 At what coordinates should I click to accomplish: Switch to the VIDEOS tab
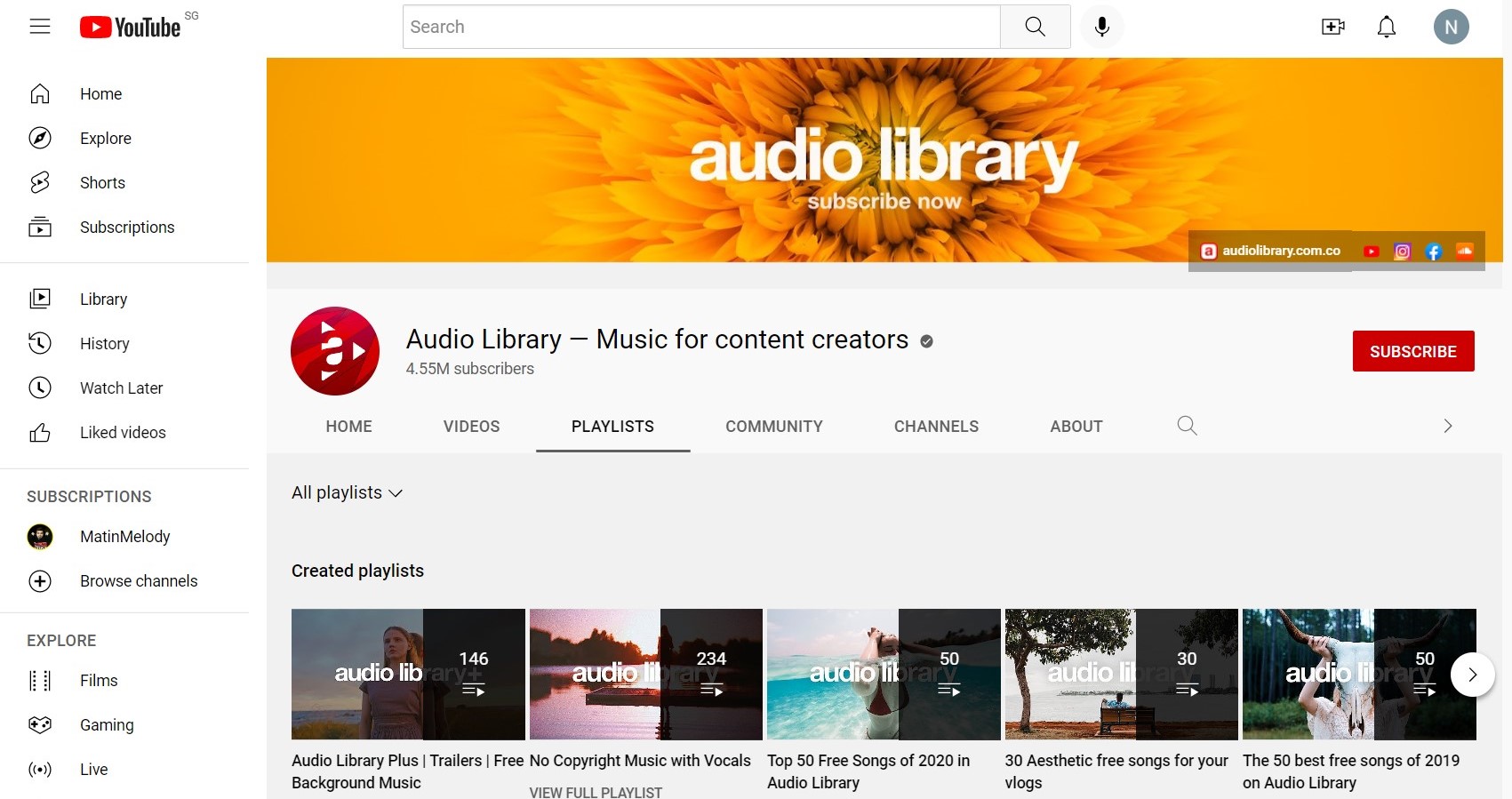coord(471,427)
